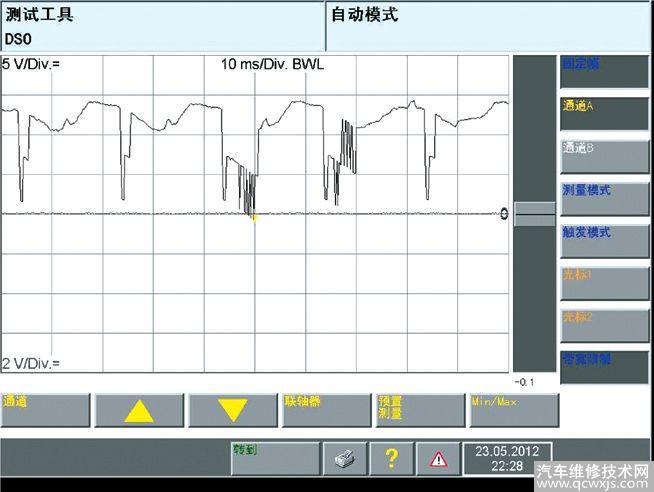Open the 触发模式 trigger mode option
This screenshot has width=654, height=492.
pyautogui.click(x=604, y=241)
